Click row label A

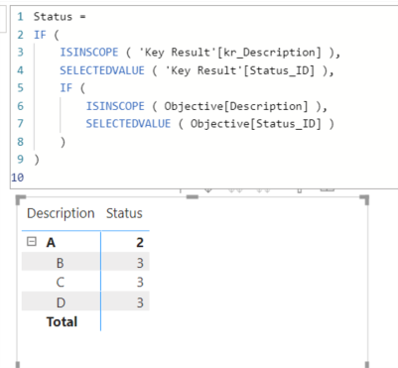click(x=51, y=243)
